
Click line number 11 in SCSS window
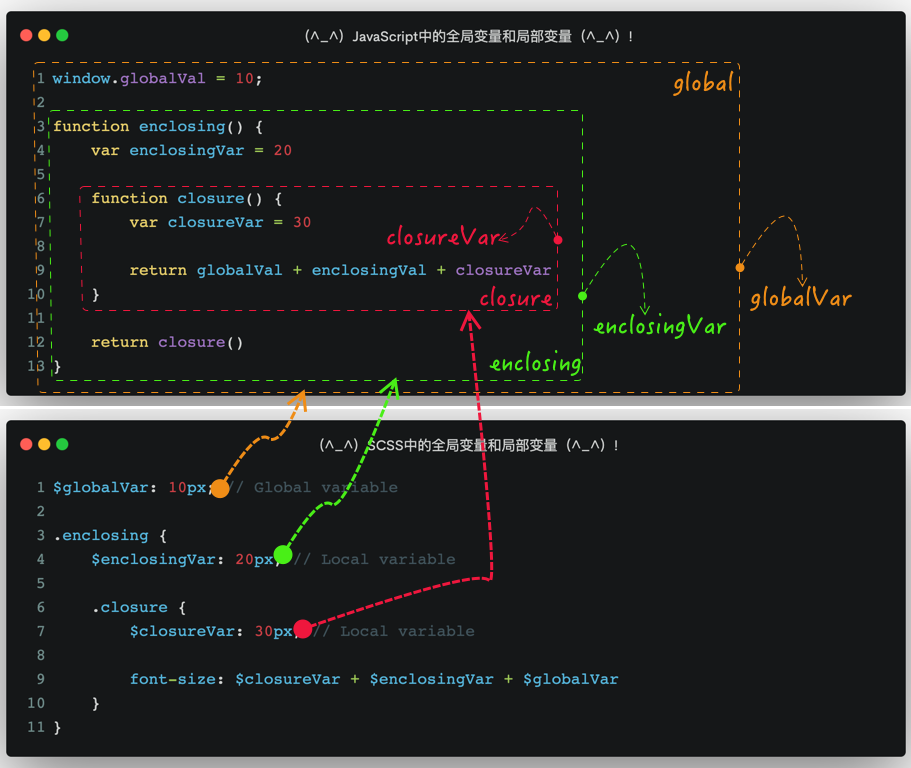[x=36, y=727]
